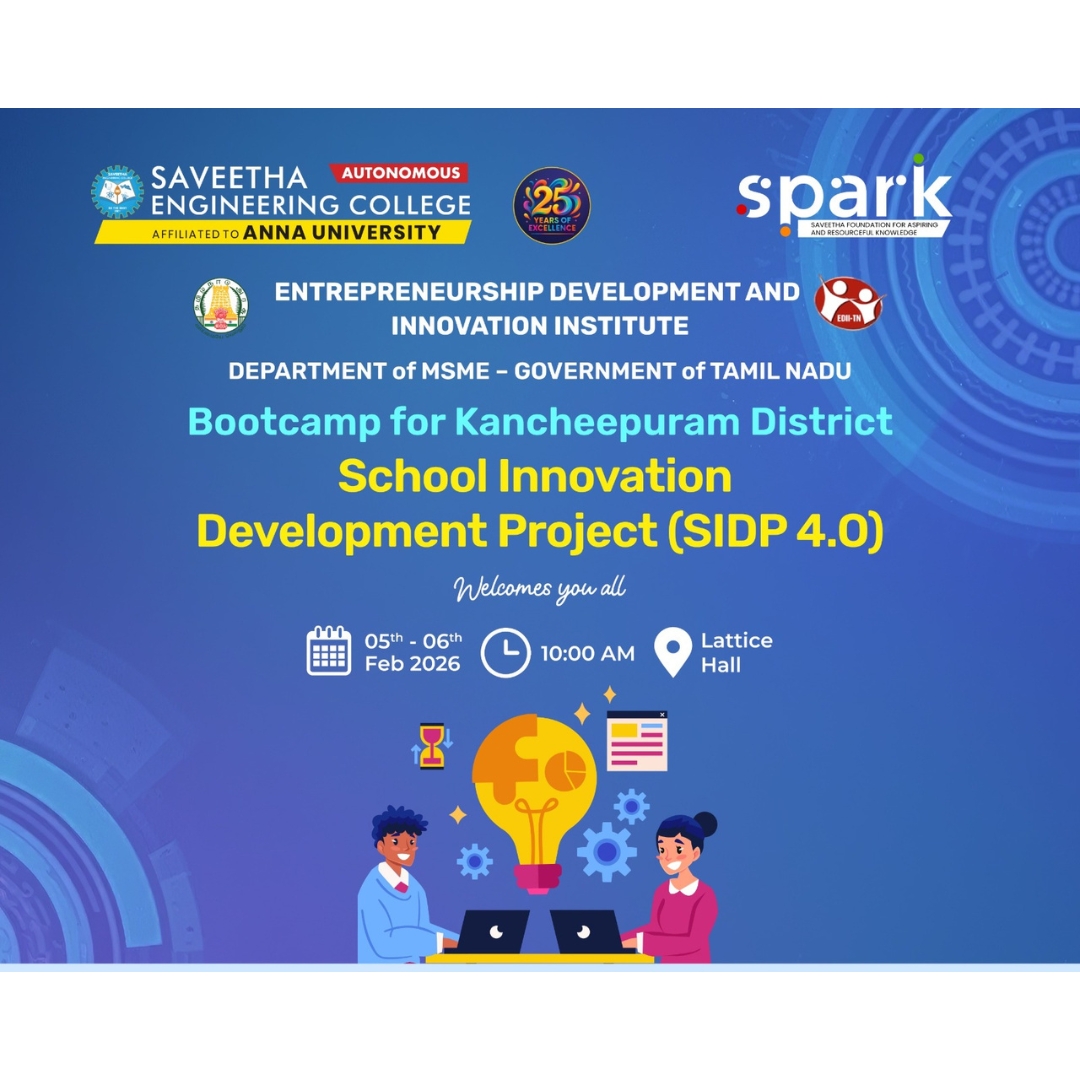
Task: Click the Tamil Nadu government emblem
Action: point(221,307)
